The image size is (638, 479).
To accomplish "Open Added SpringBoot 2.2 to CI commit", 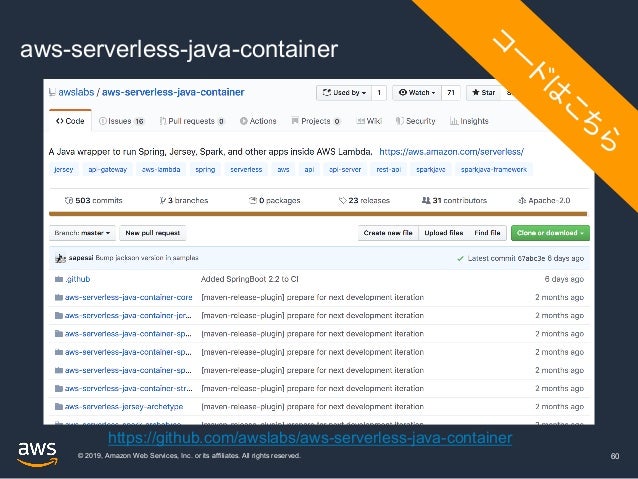I will tap(249, 279).
